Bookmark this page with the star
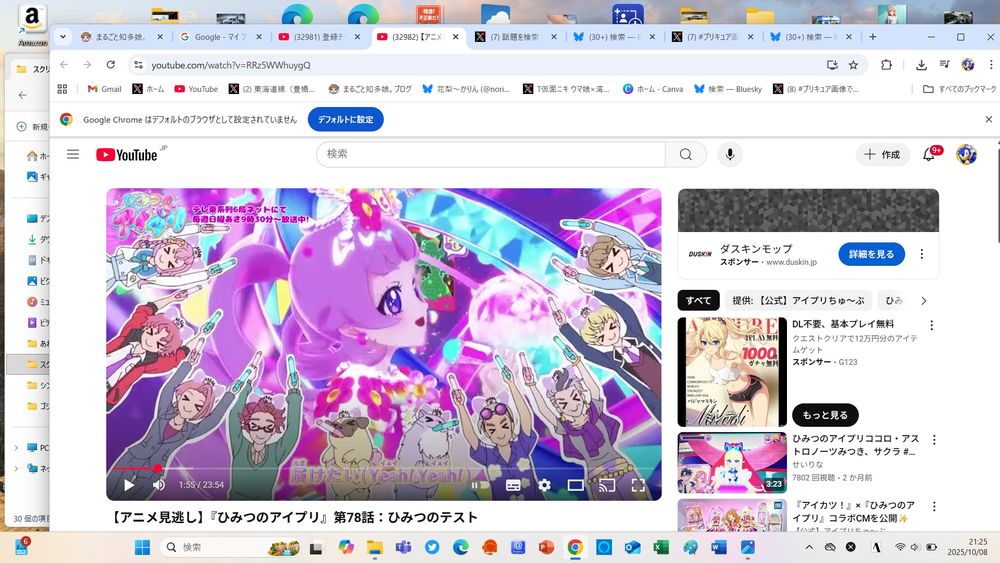Screen dimensions: 1000x563 853,65
